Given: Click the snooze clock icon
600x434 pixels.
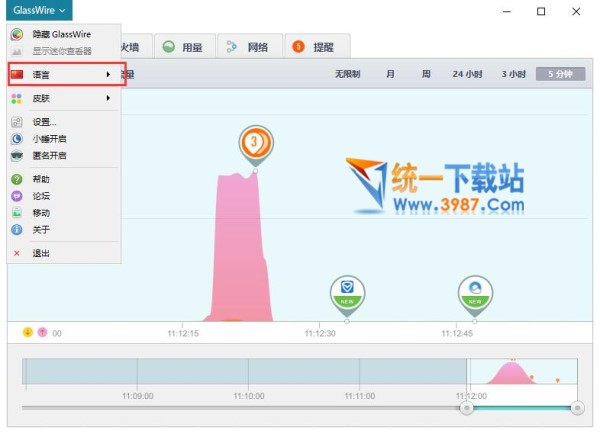Looking at the screenshot, I should click(16, 139).
